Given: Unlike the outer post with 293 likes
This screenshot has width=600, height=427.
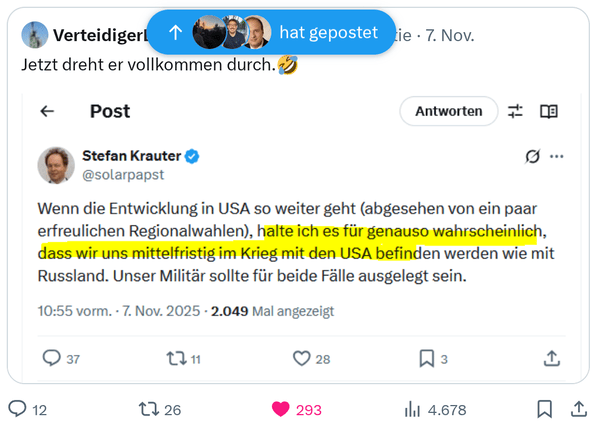Looking at the screenshot, I should pos(281,409).
